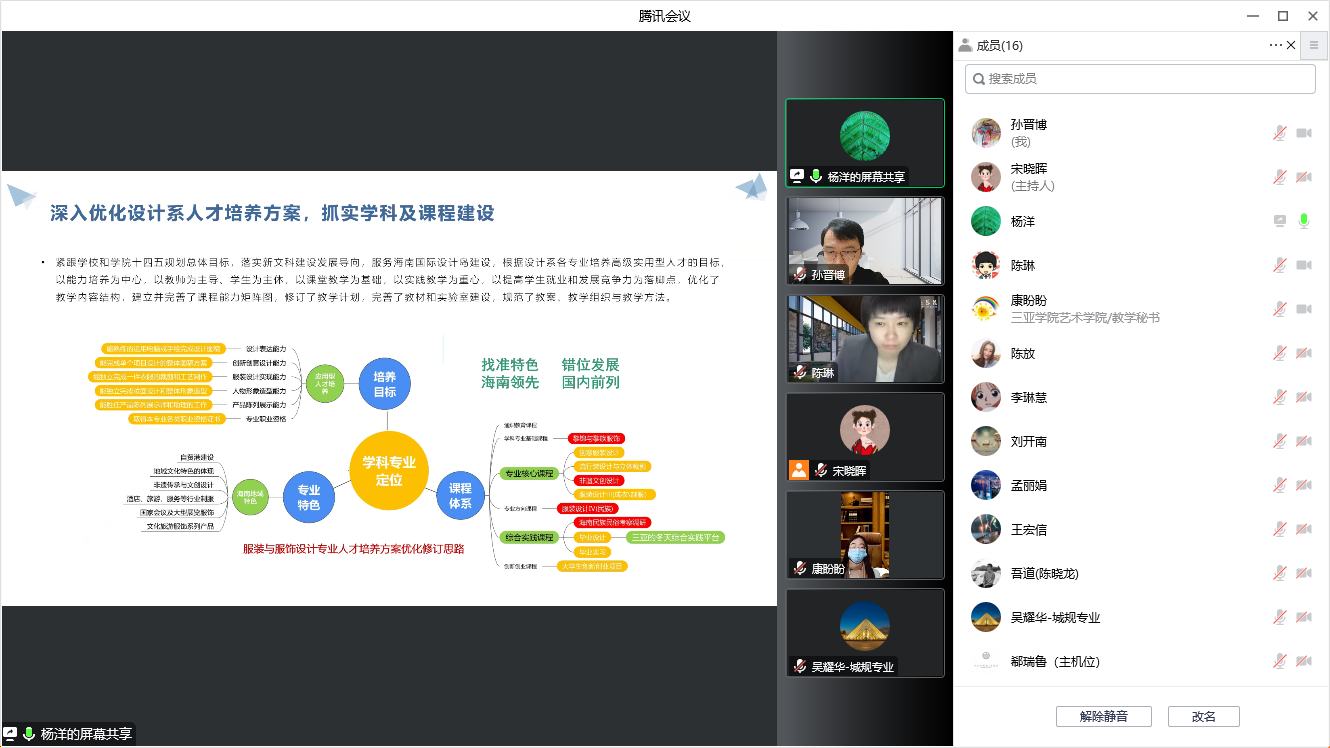The height and width of the screenshot is (748, 1330).
Task: Click 杨洋's green active microphone icon
Action: pos(1304,221)
